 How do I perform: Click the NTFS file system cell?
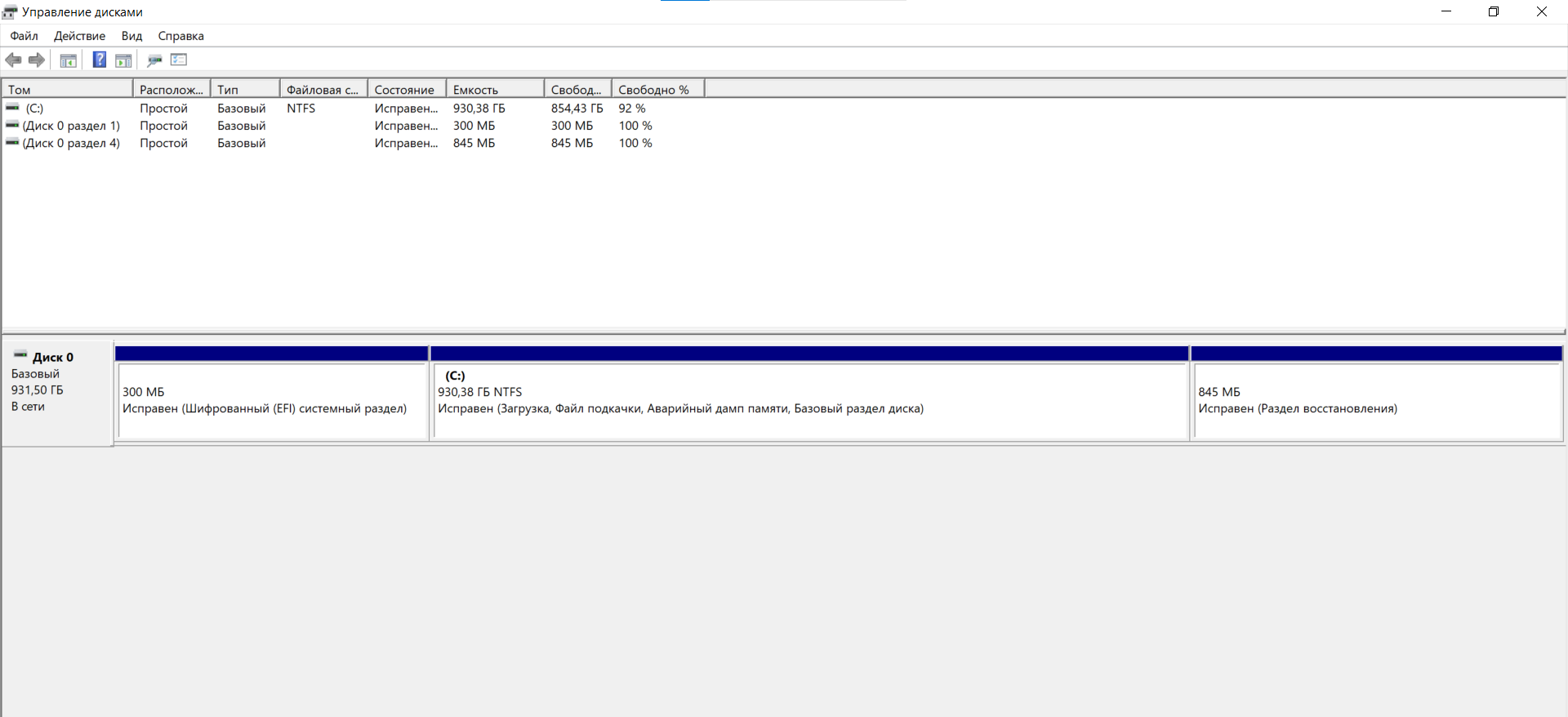coord(301,108)
